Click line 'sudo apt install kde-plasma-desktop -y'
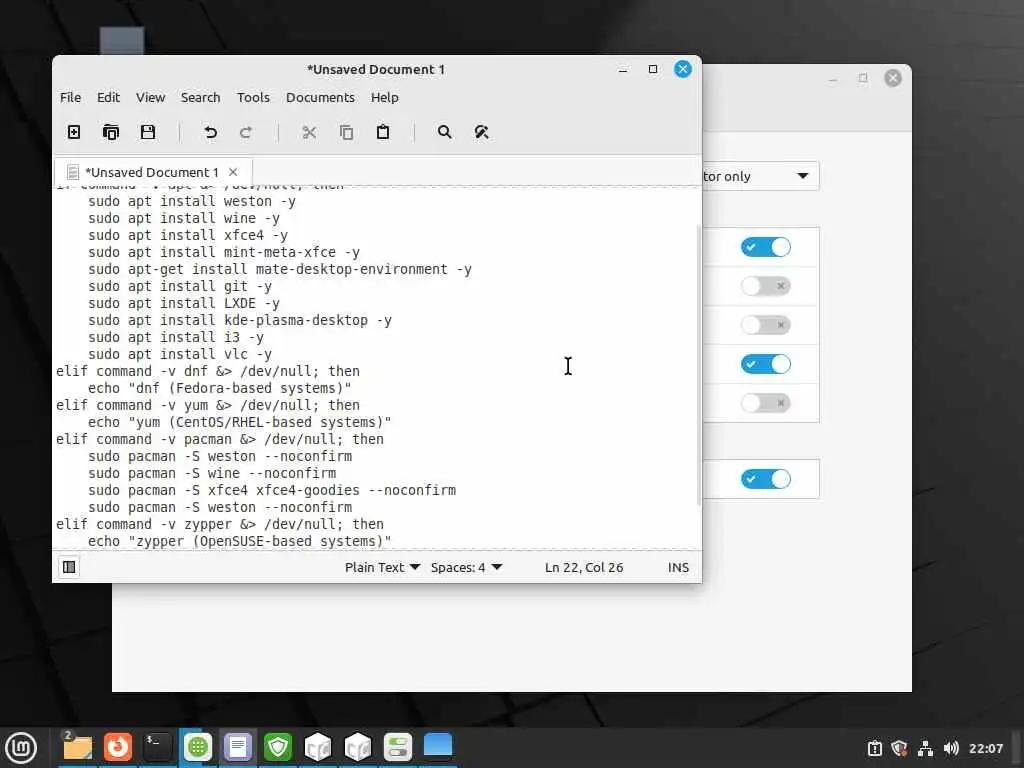Screen dimensions: 1024x768 (x=240, y=320)
